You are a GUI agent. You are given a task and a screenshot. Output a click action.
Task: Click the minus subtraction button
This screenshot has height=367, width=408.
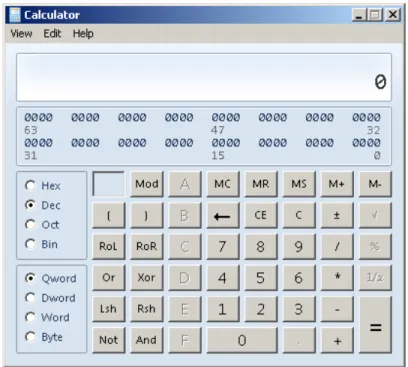tap(337, 309)
